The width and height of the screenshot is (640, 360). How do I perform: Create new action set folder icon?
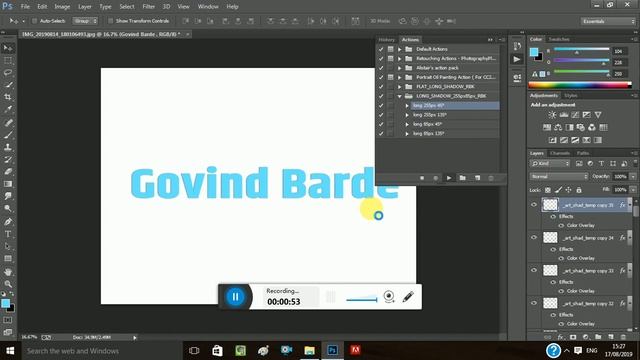click(x=462, y=178)
